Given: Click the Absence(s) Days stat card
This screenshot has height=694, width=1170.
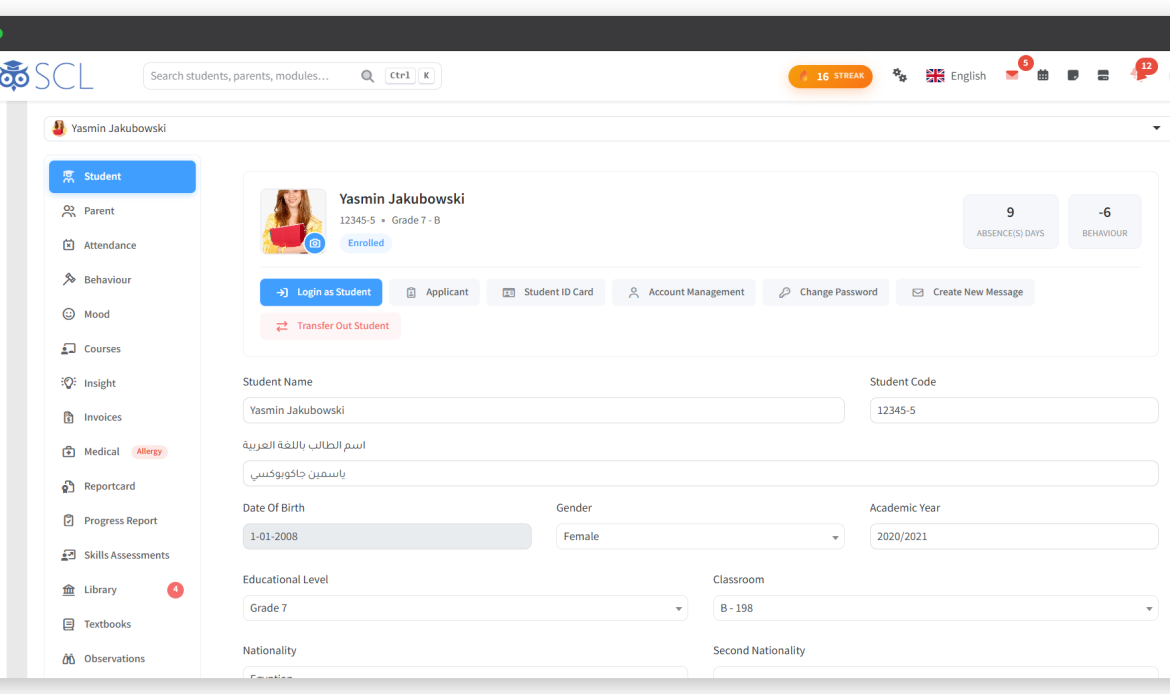Looking at the screenshot, I should click(1010, 222).
